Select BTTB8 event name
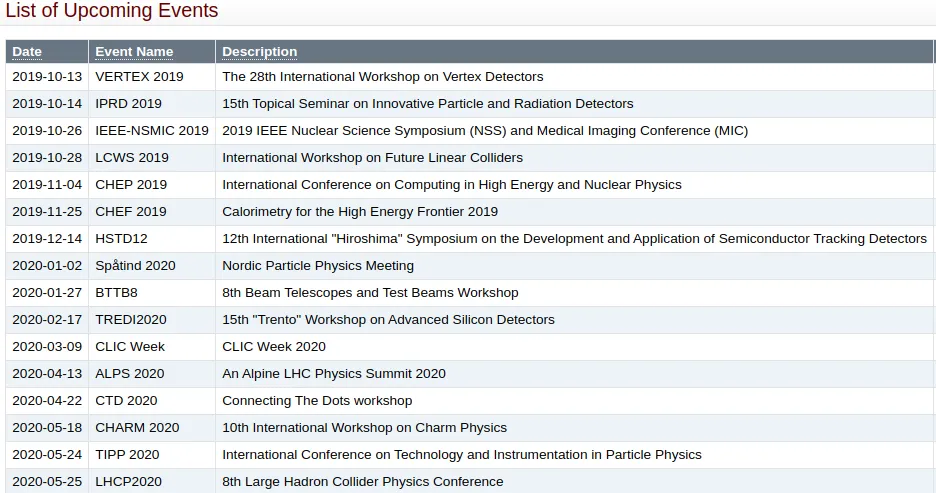This screenshot has width=936, height=493. coord(116,292)
